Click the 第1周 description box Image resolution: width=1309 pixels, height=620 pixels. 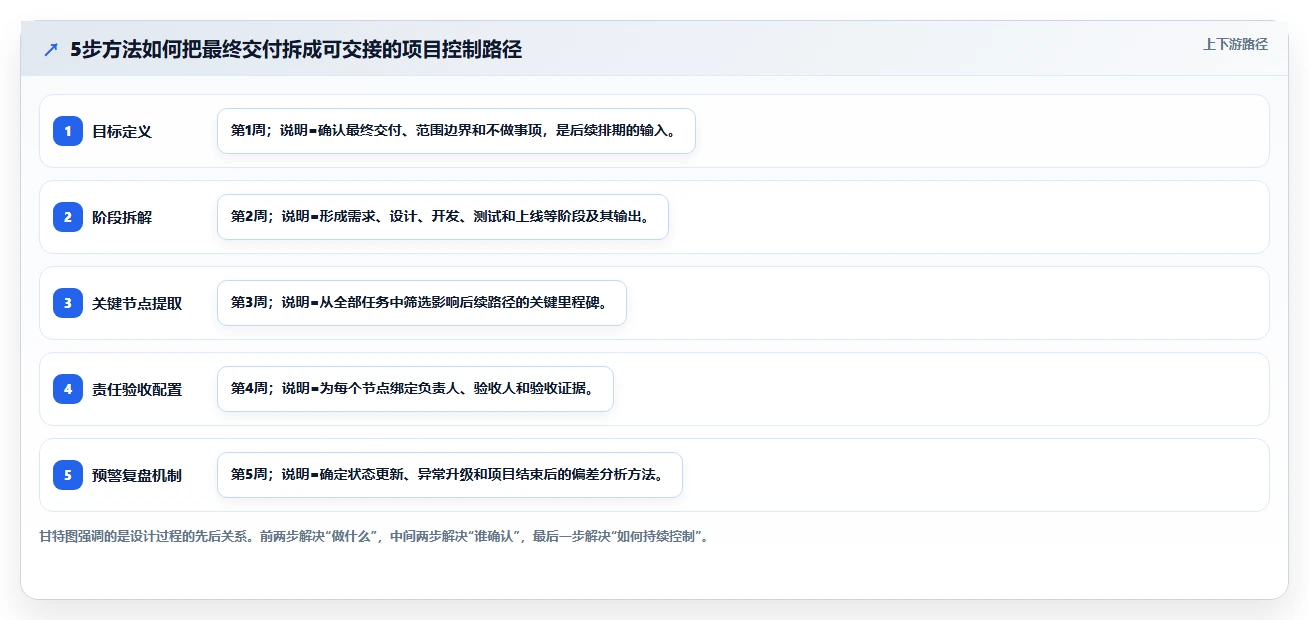tap(456, 131)
